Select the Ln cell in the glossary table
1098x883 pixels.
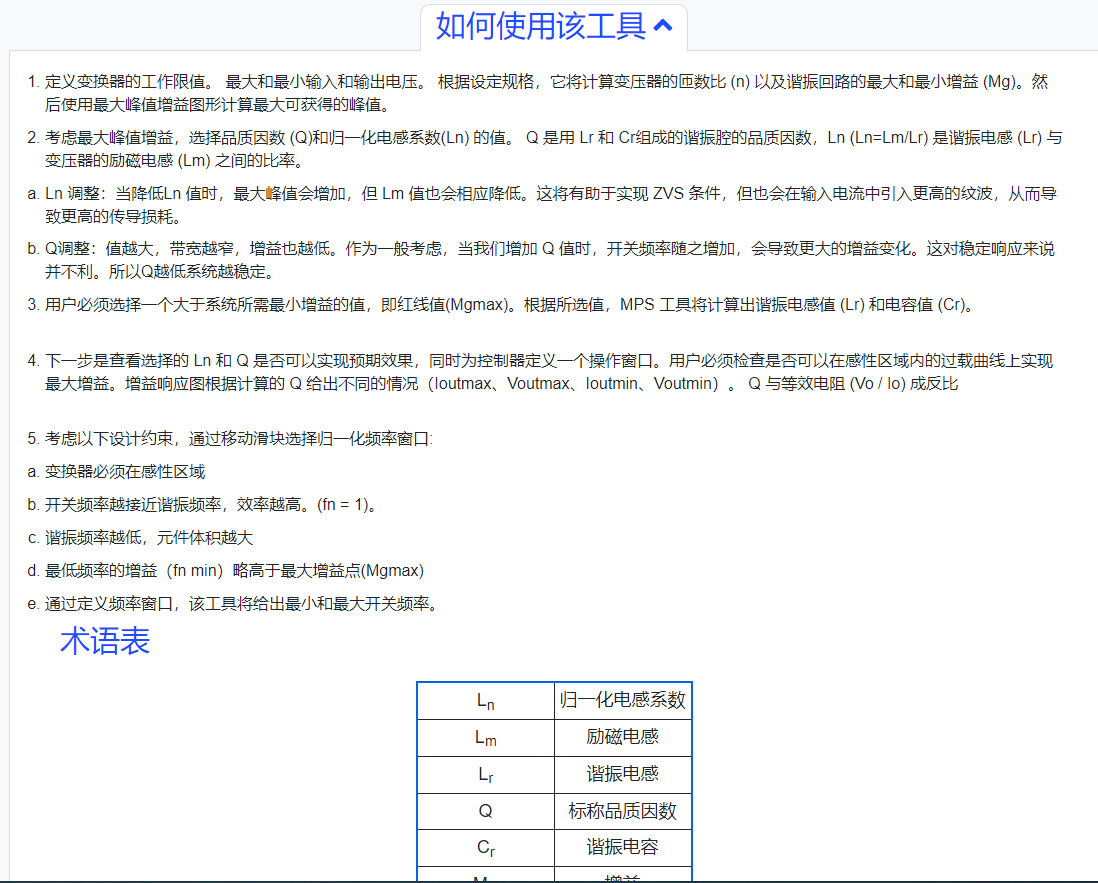pos(485,700)
